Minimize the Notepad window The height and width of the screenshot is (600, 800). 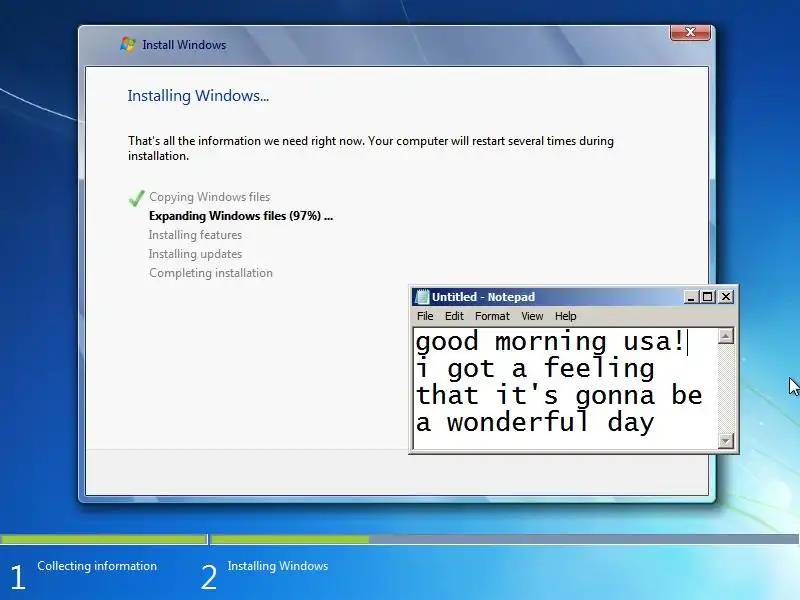pos(691,297)
